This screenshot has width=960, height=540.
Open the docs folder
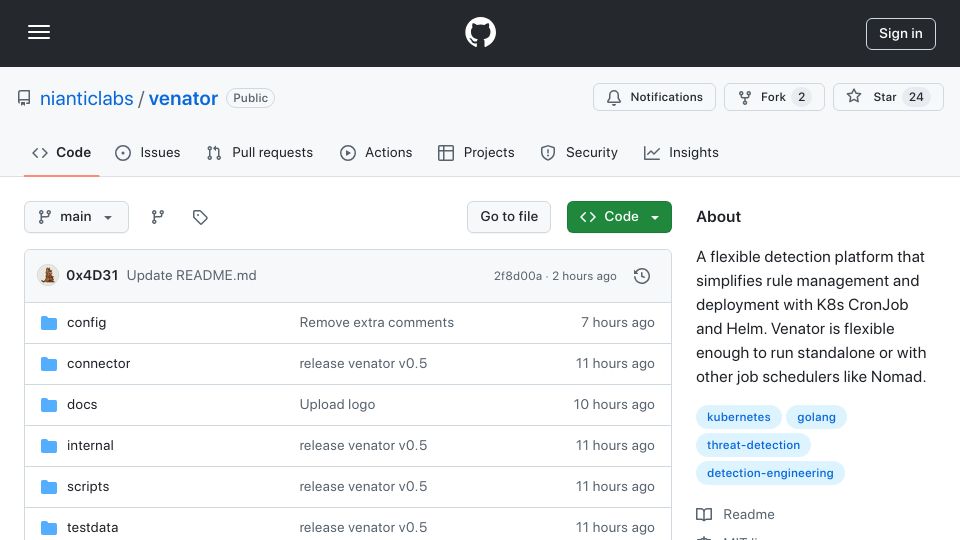pos(82,405)
